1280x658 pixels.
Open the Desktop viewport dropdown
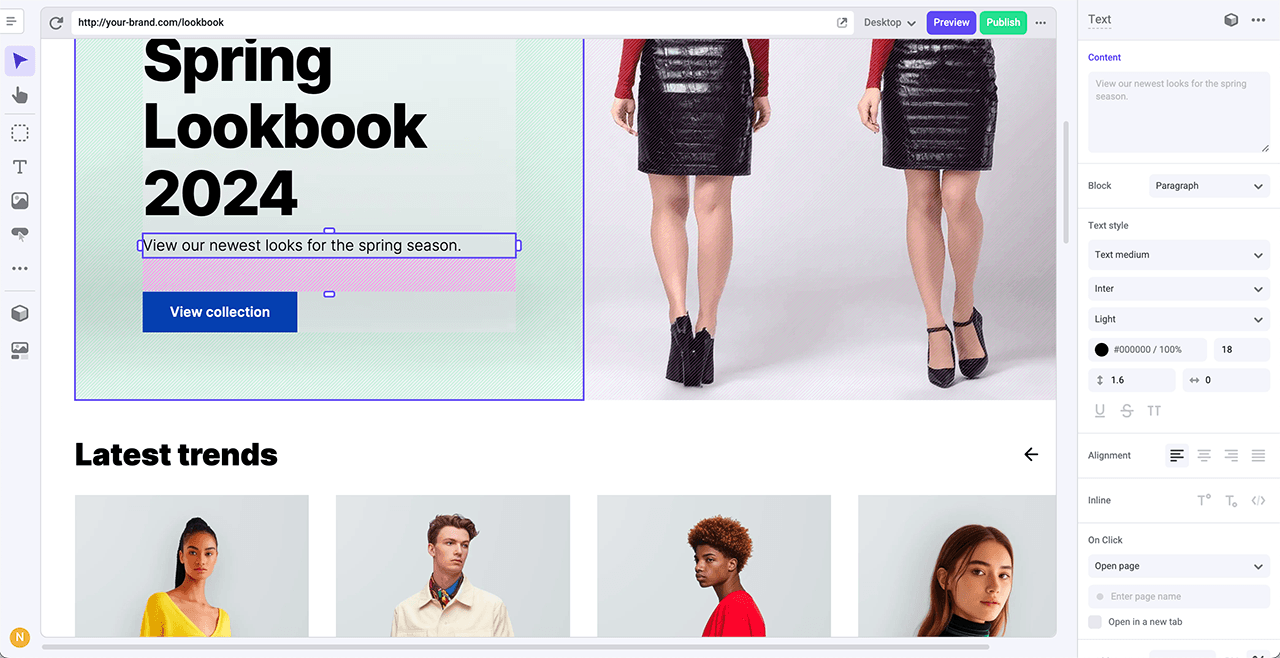[889, 22]
